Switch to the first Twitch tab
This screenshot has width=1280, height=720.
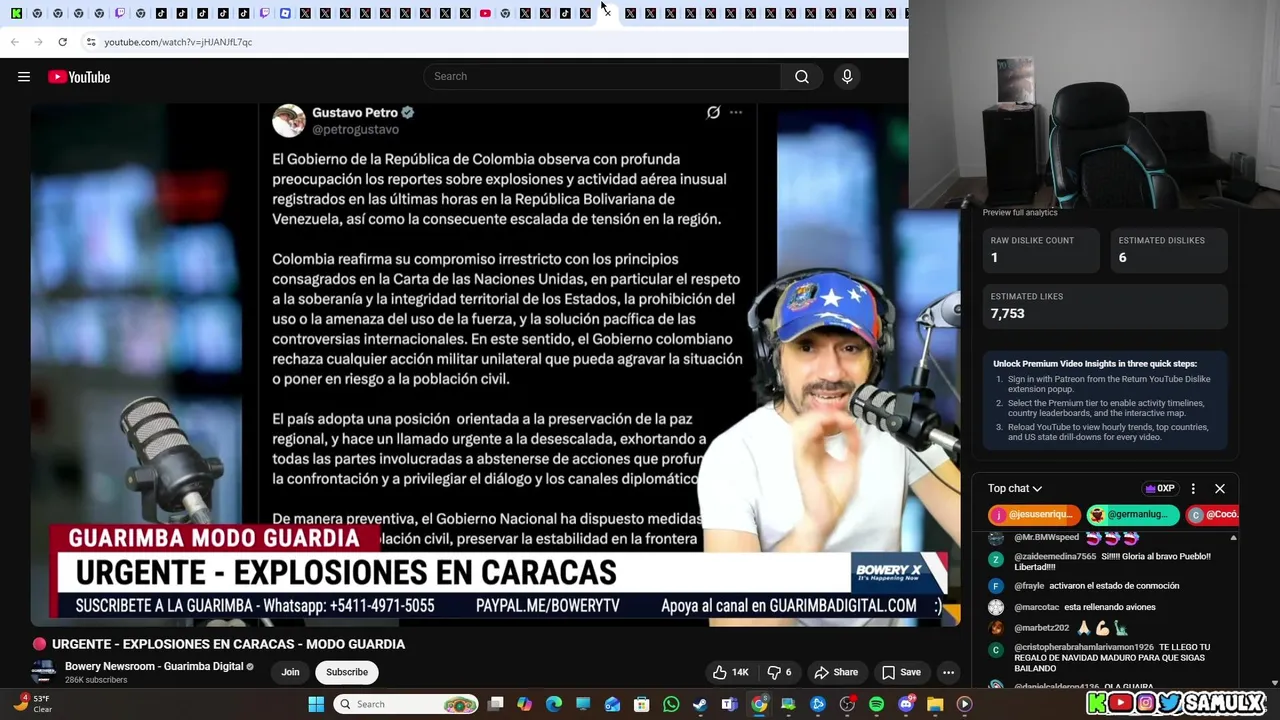tap(120, 13)
